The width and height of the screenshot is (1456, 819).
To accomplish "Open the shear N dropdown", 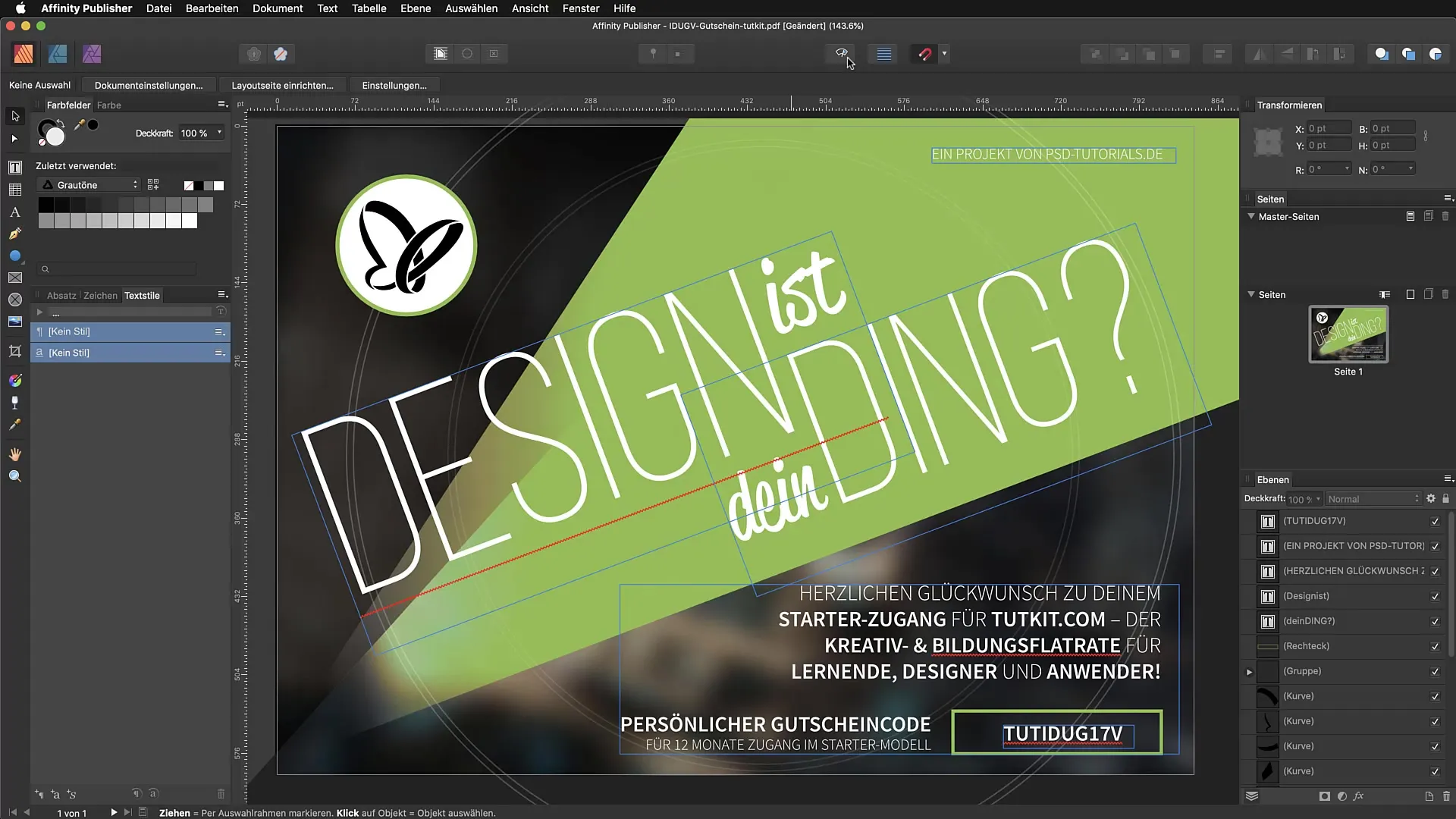I will (x=1410, y=169).
